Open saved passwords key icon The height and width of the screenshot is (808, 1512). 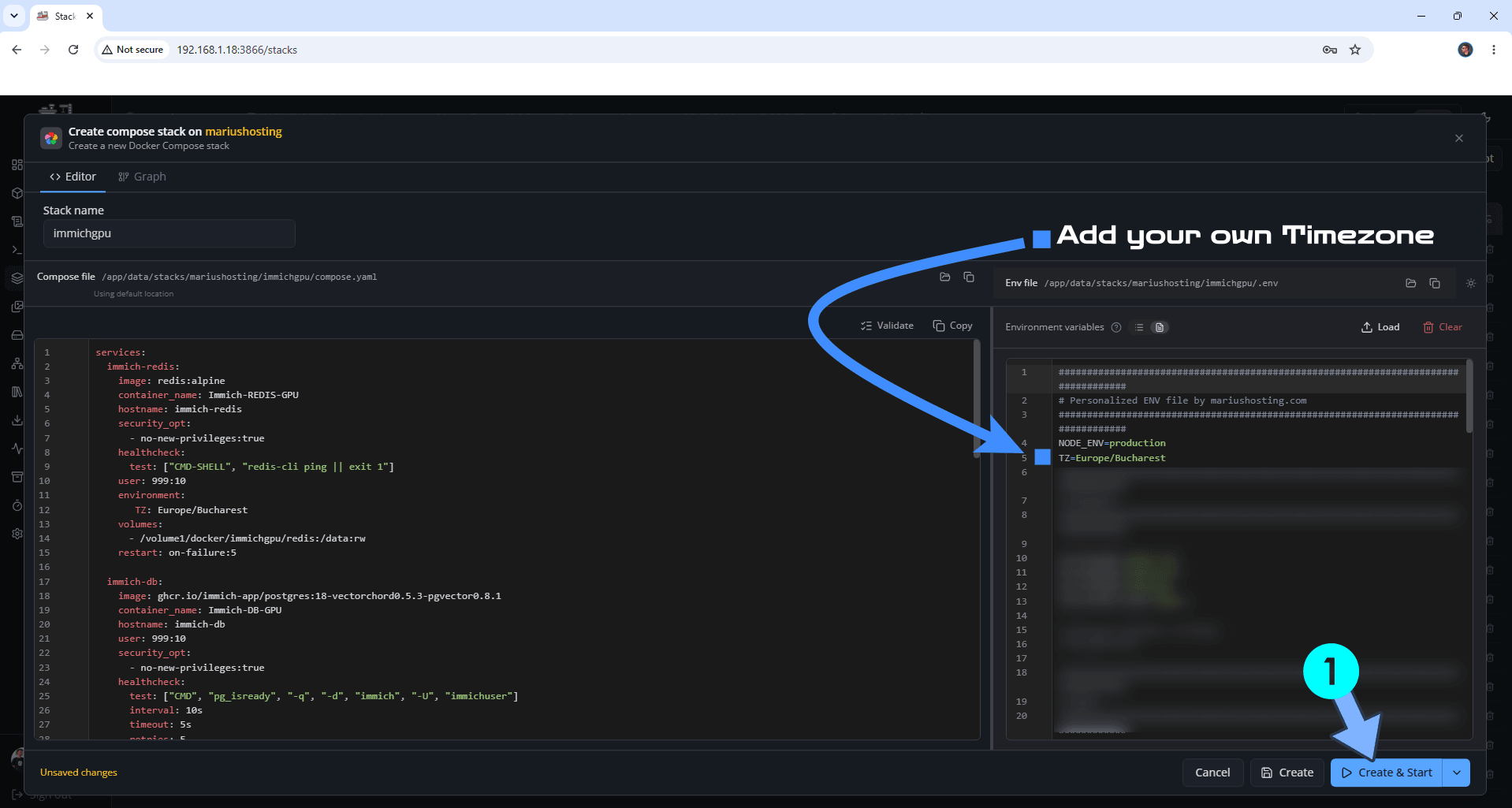[1330, 50]
